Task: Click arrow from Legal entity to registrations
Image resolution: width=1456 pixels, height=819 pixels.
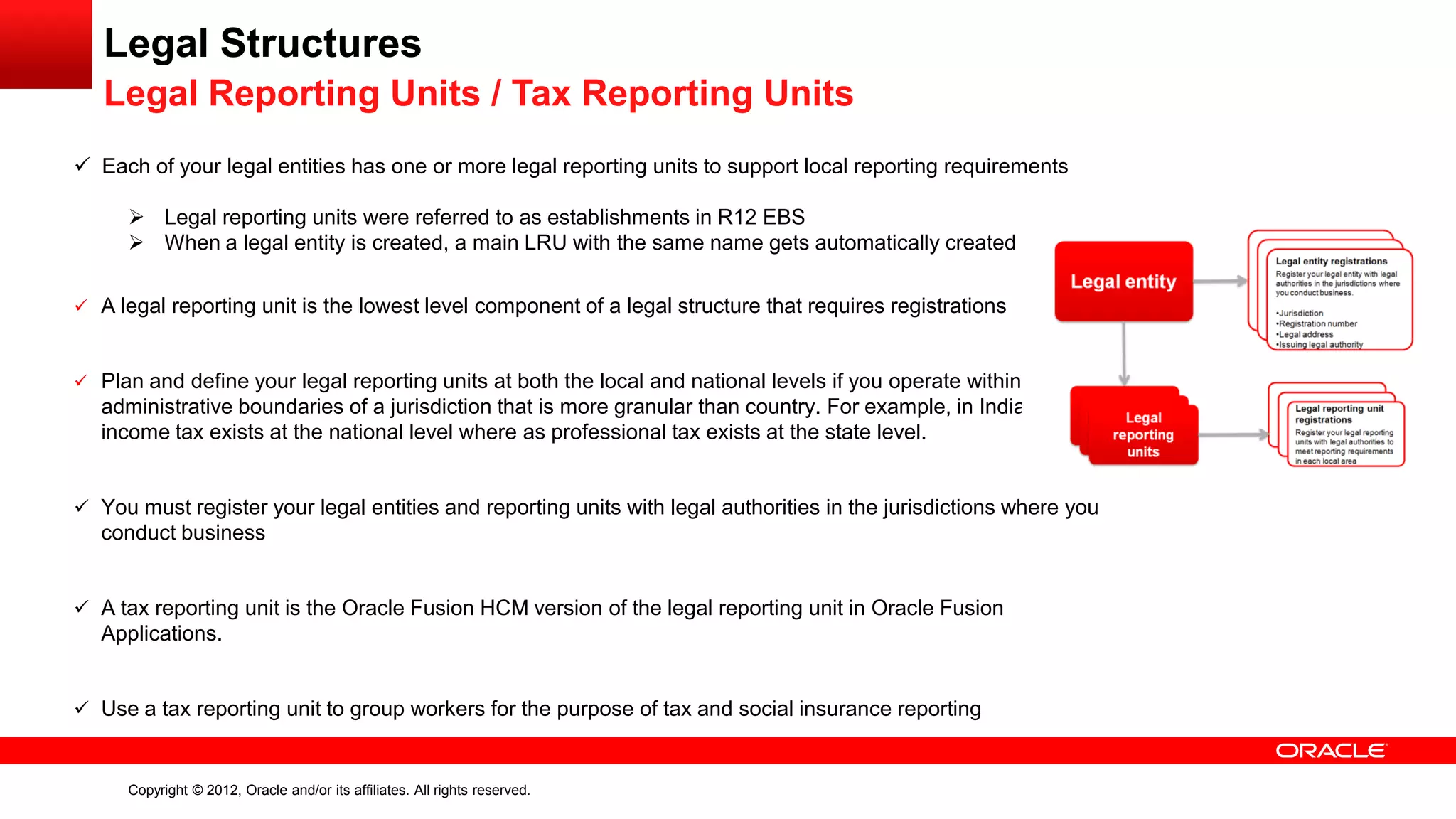Action: (x=1220, y=282)
